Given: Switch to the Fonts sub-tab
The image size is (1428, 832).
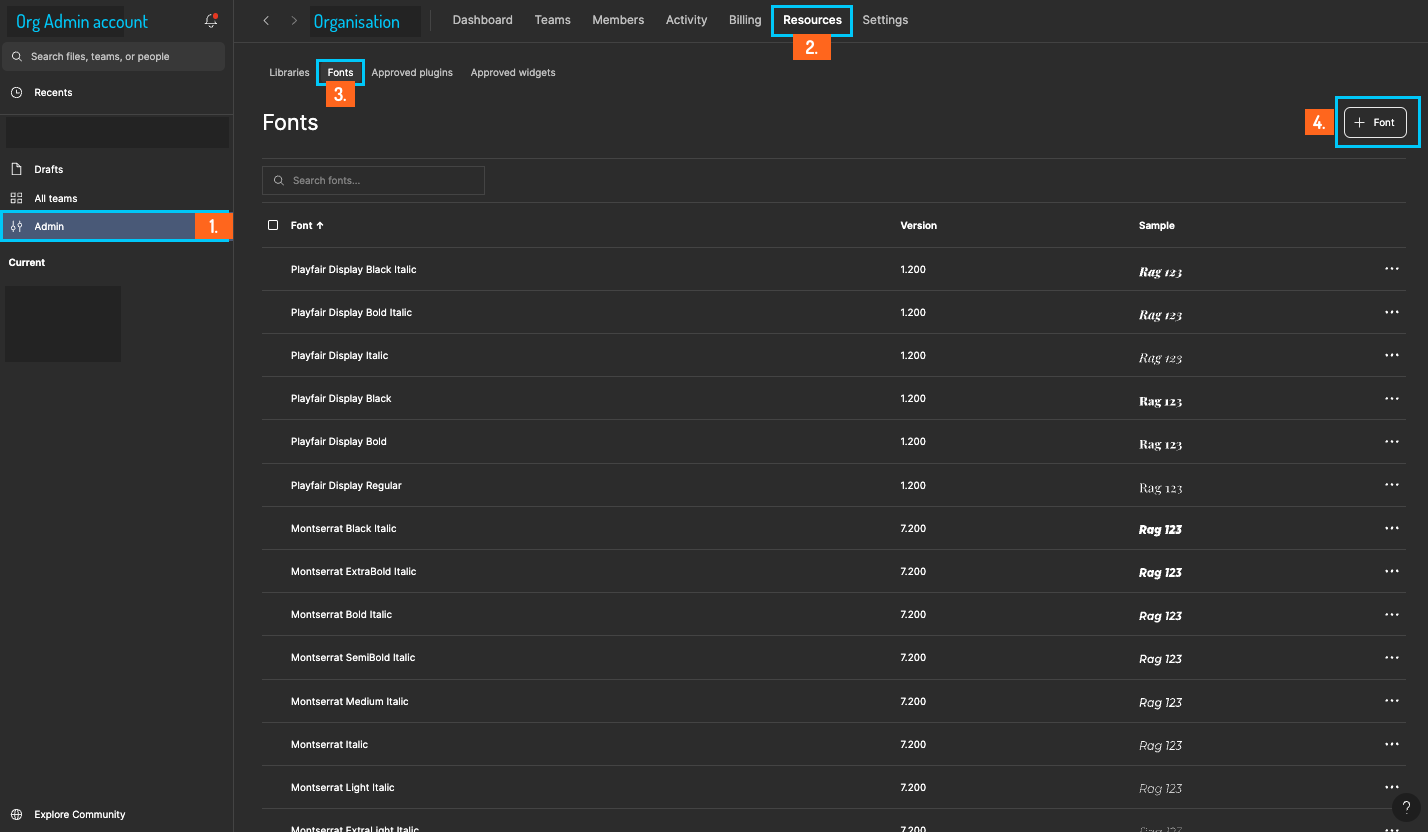Looking at the screenshot, I should tap(340, 73).
